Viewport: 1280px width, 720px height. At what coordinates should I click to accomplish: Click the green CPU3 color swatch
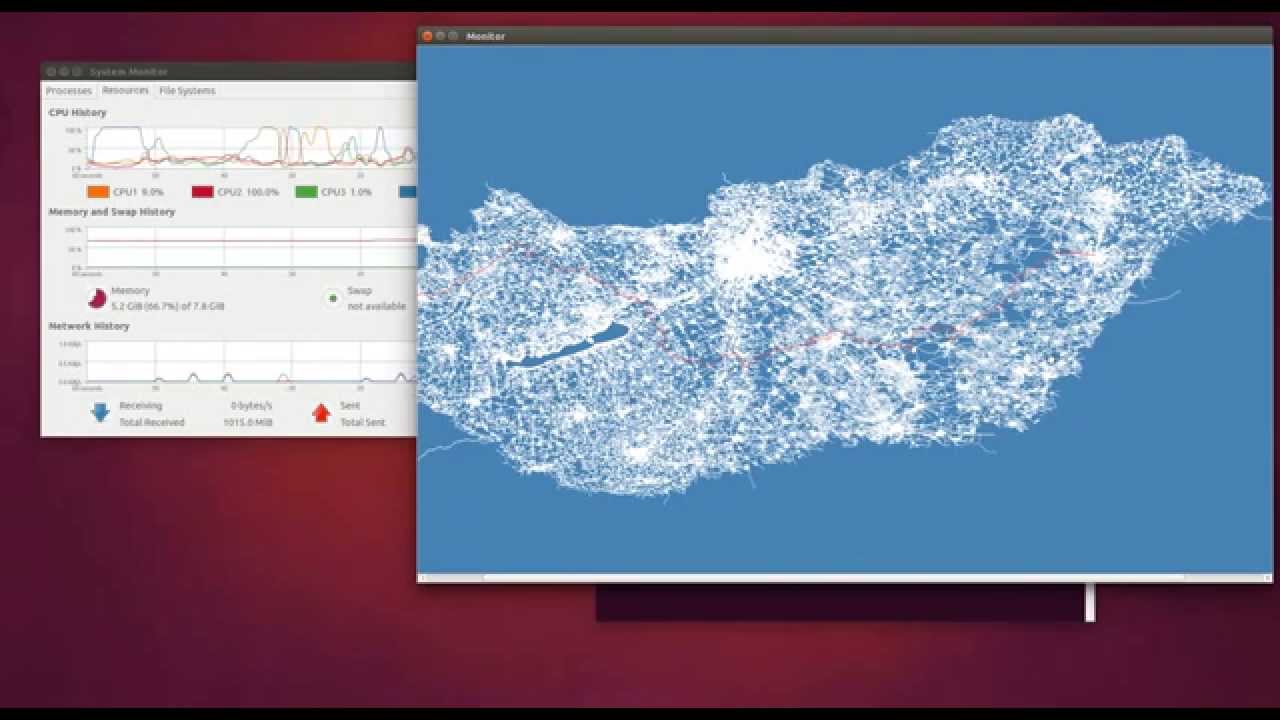tap(306, 192)
